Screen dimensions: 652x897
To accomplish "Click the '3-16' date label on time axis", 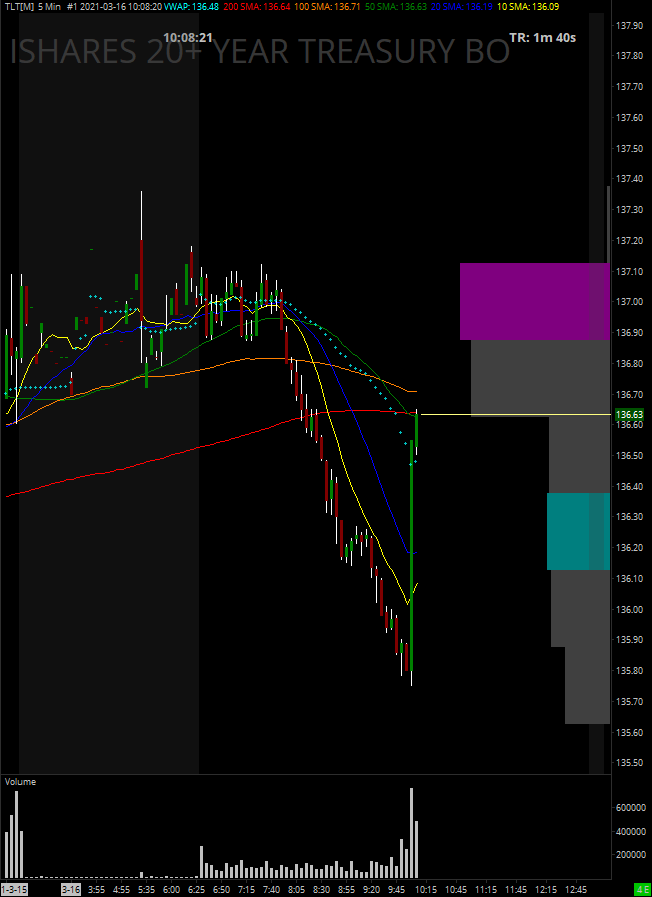I will (x=70, y=890).
